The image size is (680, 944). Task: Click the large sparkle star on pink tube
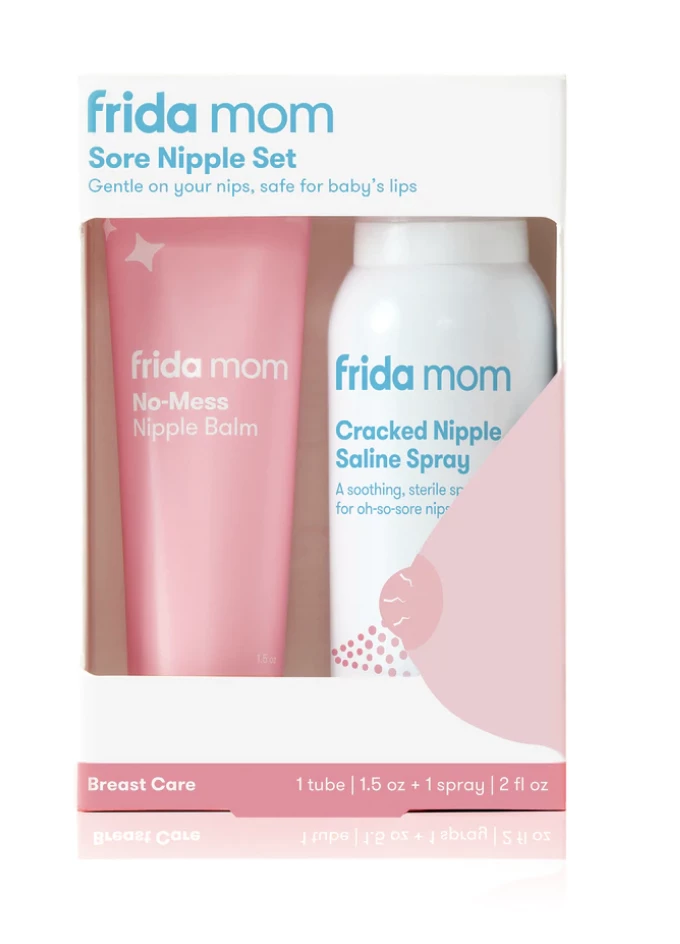point(145,251)
